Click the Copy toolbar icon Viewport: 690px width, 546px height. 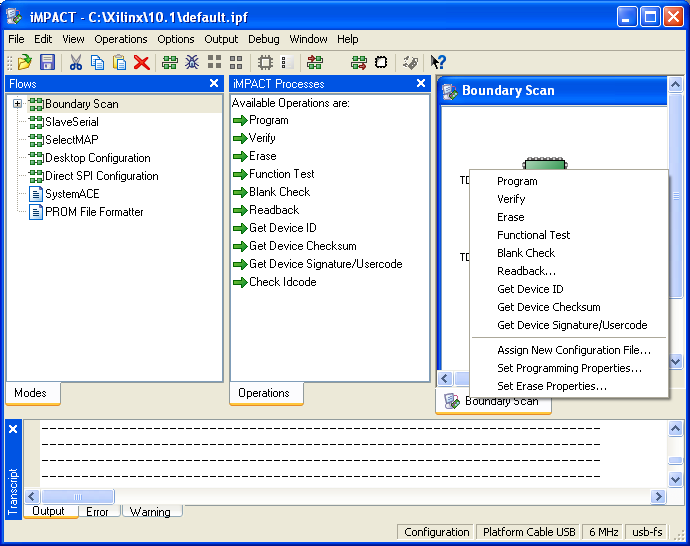[x=97, y=62]
